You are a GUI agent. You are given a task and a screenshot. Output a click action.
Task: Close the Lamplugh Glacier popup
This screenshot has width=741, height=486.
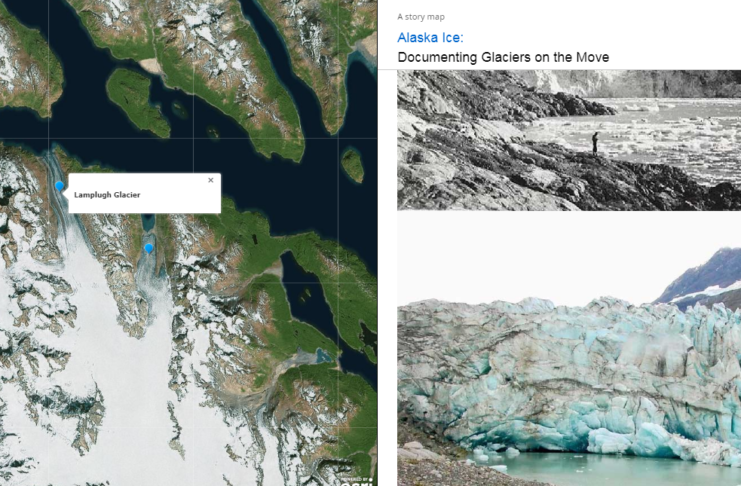210,180
